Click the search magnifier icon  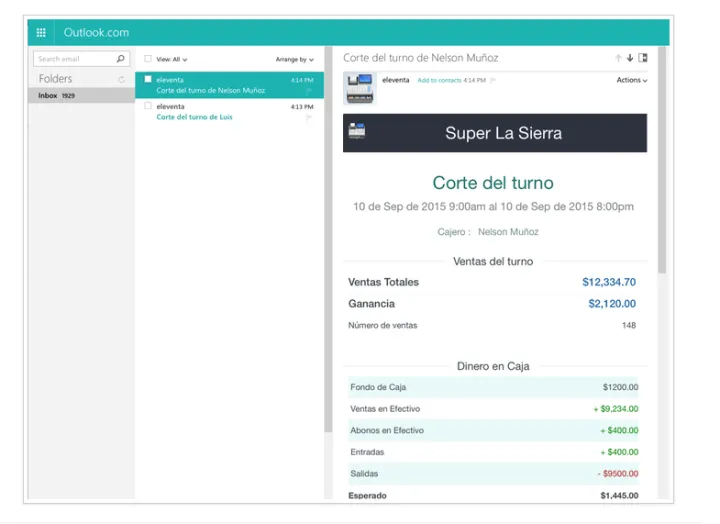pyautogui.click(x=121, y=59)
